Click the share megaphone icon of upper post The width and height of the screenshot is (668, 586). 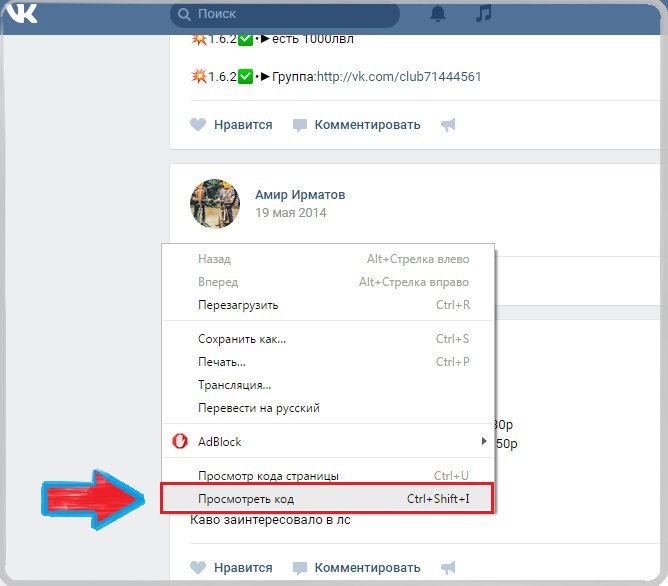click(448, 125)
